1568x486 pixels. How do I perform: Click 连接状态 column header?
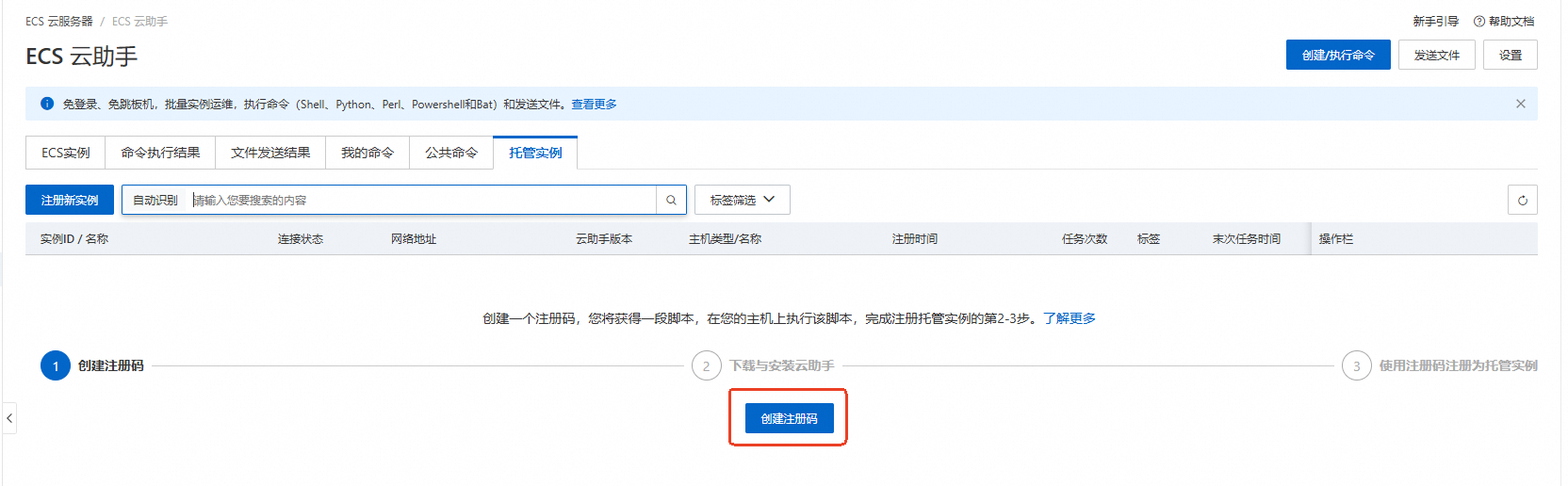pyautogui.click(x=301, y=239)
